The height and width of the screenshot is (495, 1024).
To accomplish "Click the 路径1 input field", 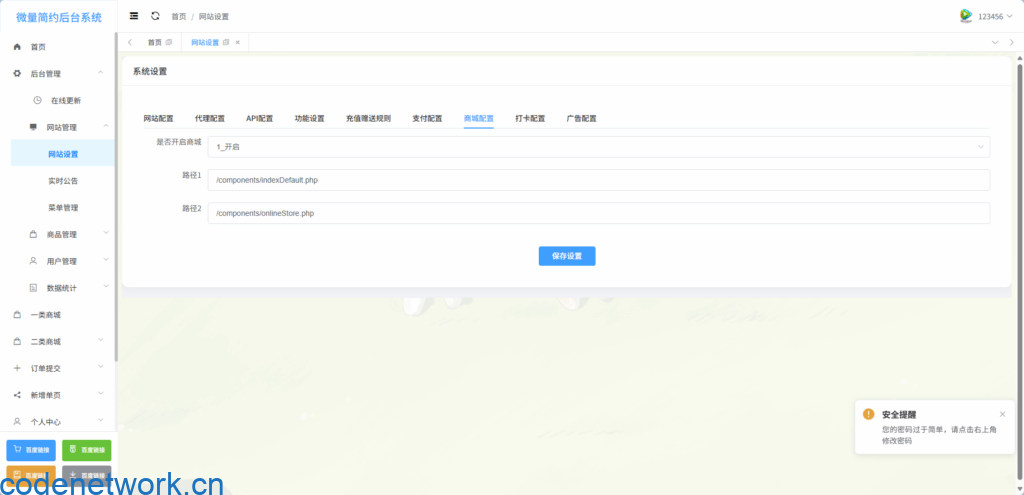I will click(598, 180).
